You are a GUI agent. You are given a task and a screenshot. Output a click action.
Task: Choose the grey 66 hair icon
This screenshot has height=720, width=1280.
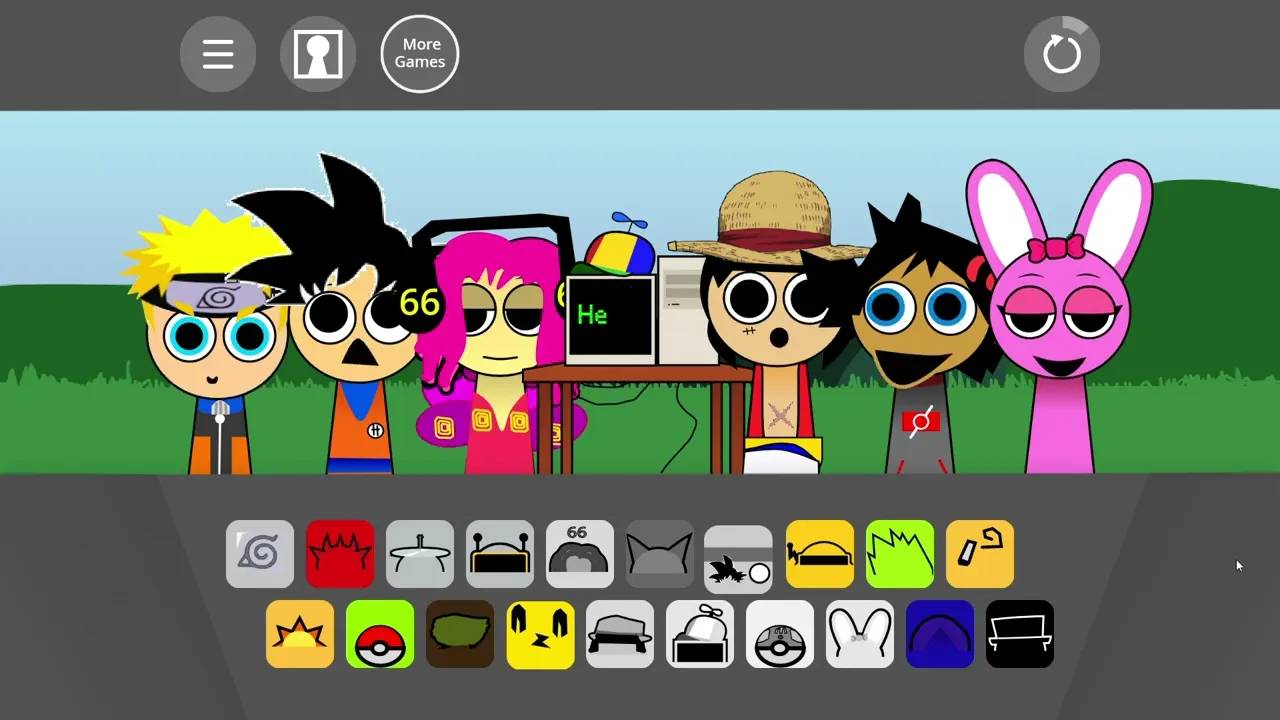tap(580, 554)
